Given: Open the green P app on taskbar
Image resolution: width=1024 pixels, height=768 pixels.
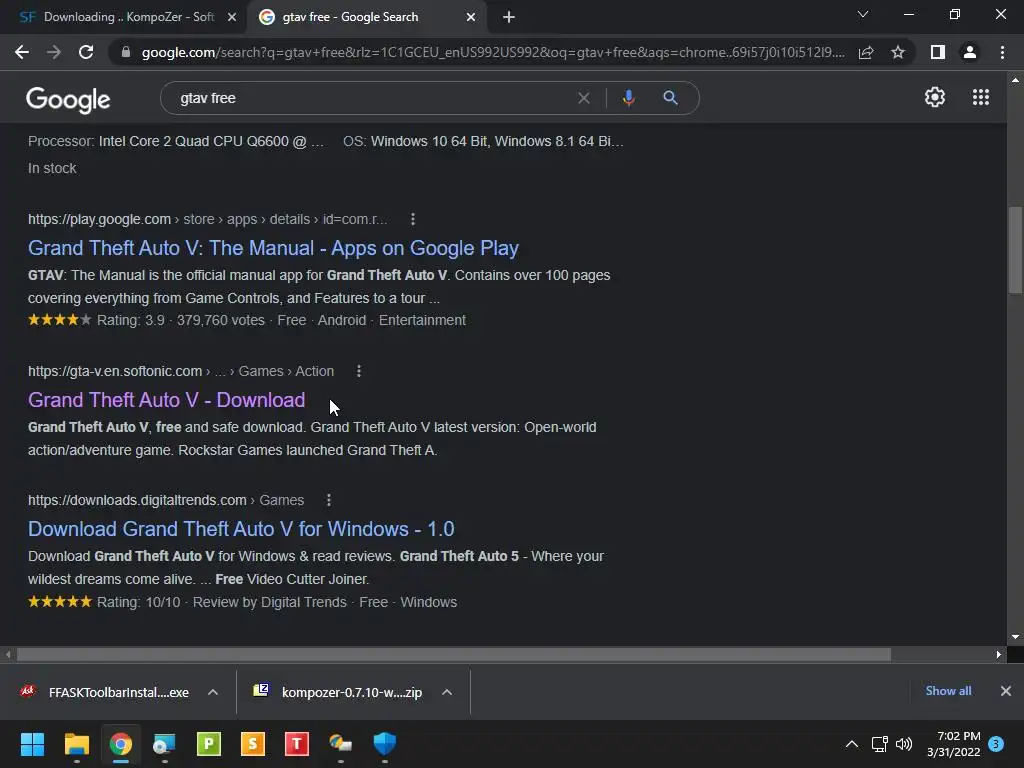Looking at the screenshot, I should click(x=209, y=744).
